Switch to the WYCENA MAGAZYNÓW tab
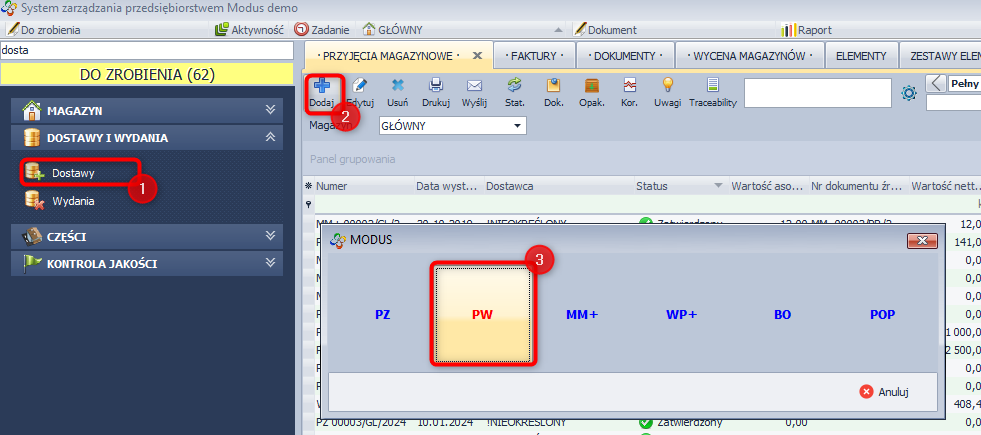981x435 pixels. 749,56
